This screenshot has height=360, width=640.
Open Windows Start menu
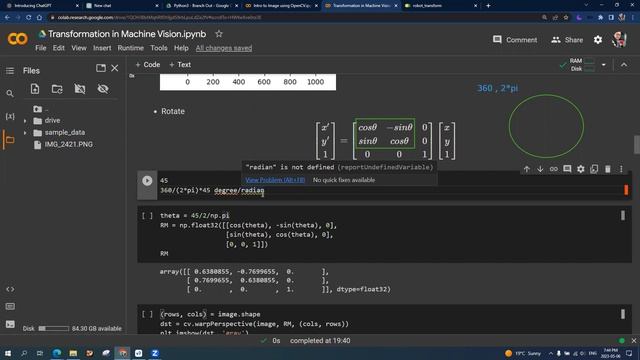(x=7, y=353)
